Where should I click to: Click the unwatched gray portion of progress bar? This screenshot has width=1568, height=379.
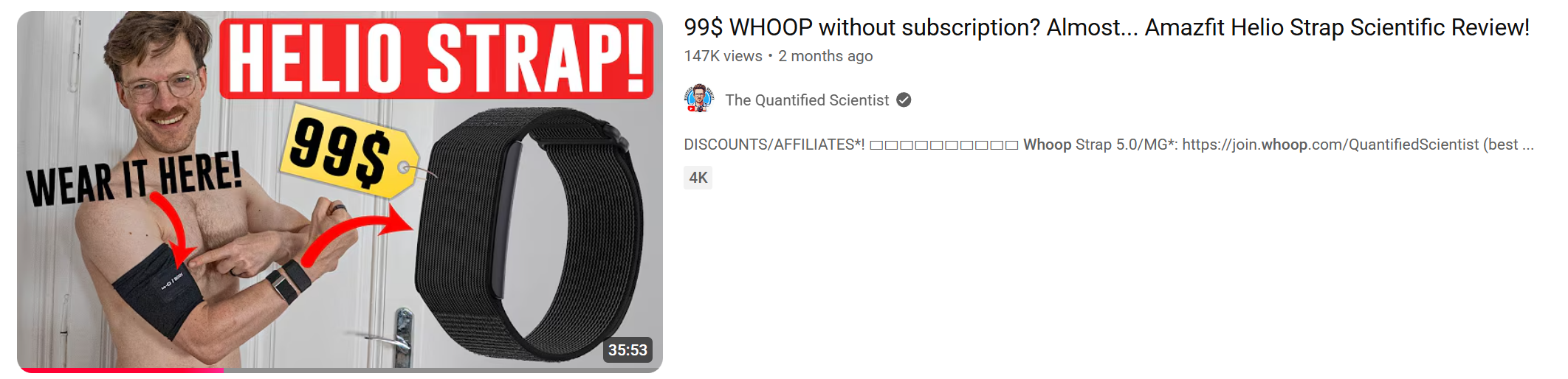[x=443, y=370]
